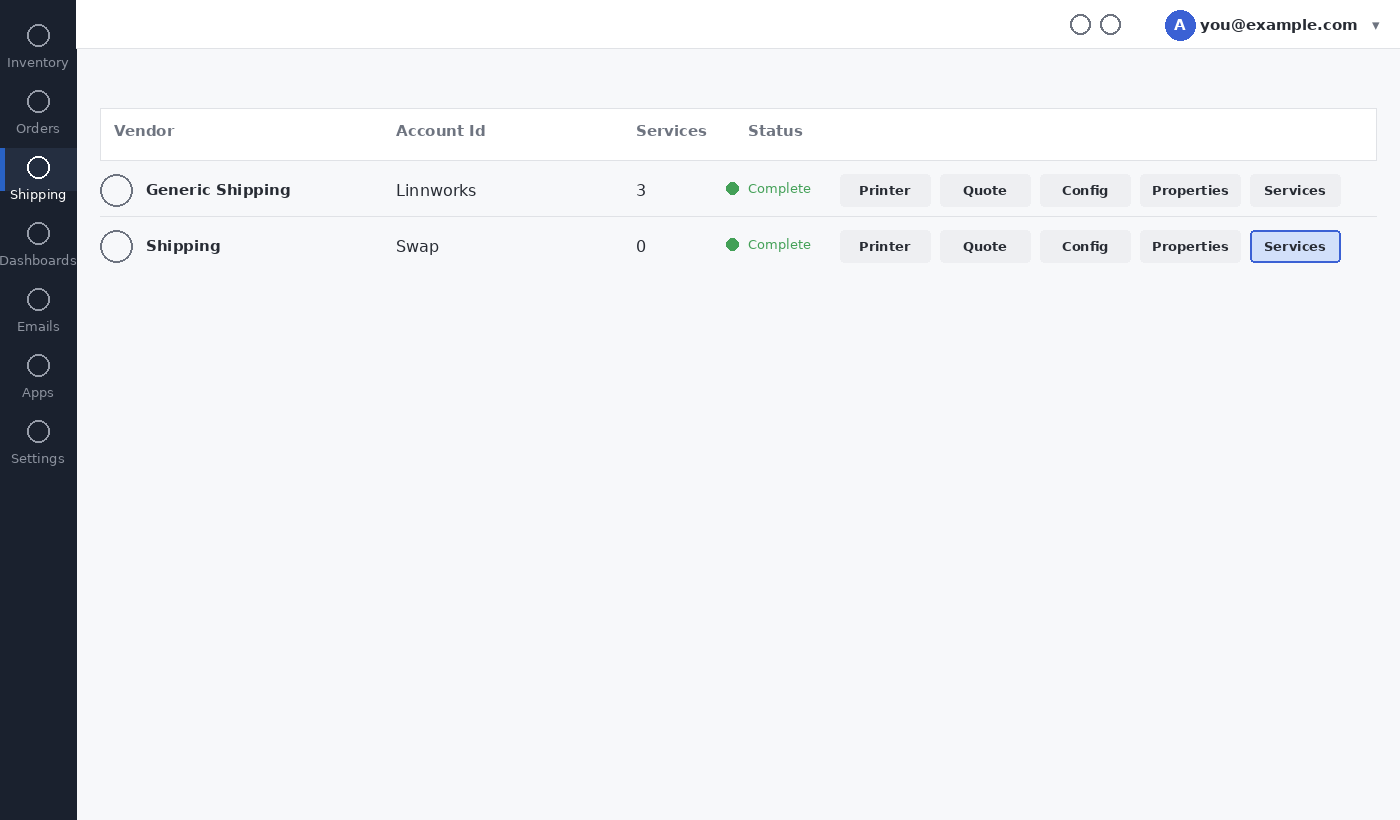Open the Settings sidebar icon
1400x820 pixels.
(x=38, y=432)
